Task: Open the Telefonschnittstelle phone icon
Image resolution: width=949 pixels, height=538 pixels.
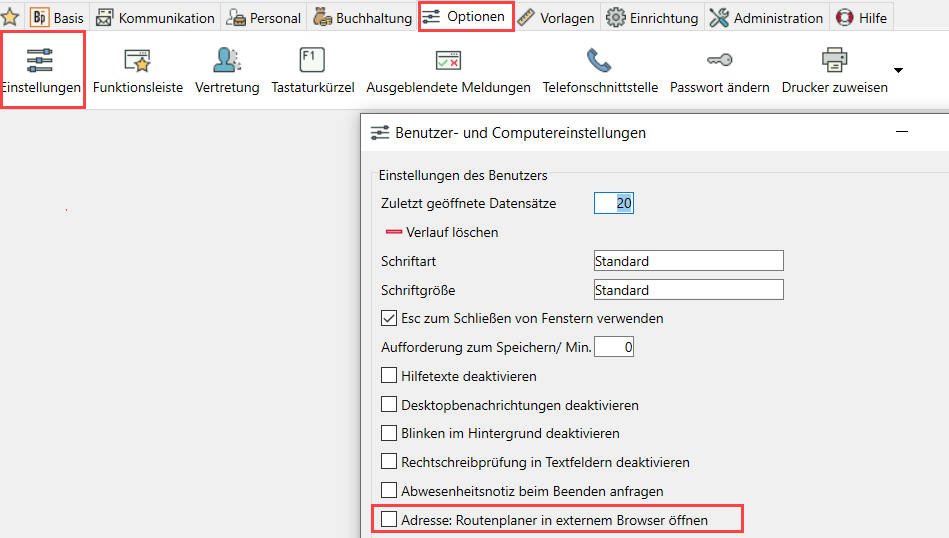Action: coord(600,62)
